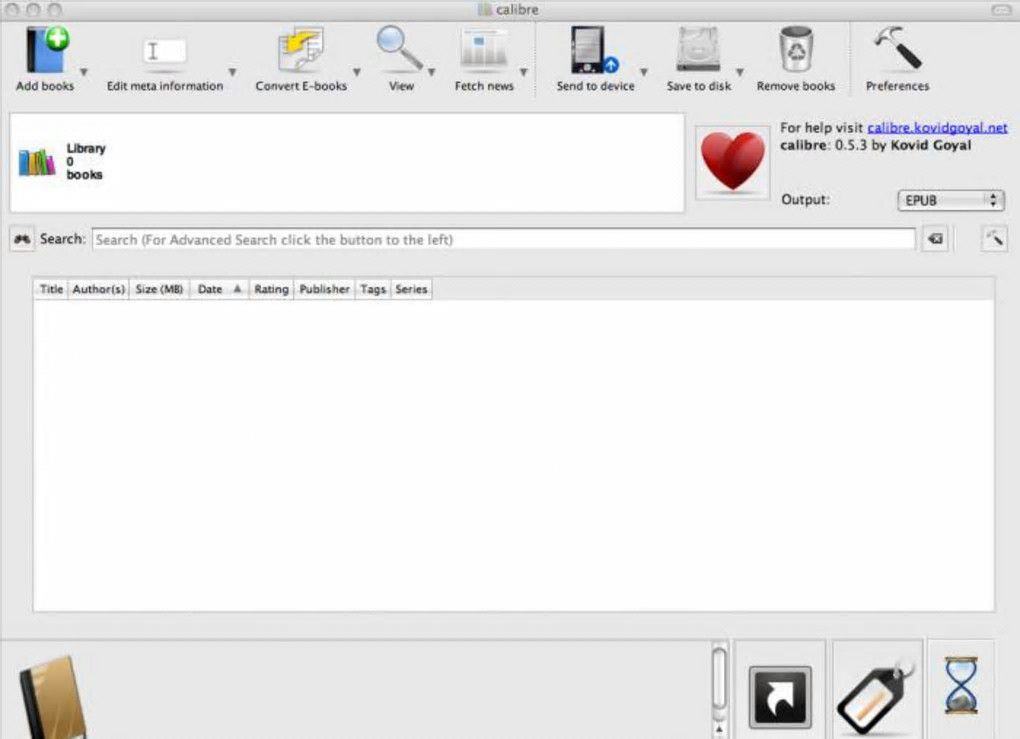This screenshot has width=1020, height=739.
Task: Click the red heart donate icon
Action: 732,162
